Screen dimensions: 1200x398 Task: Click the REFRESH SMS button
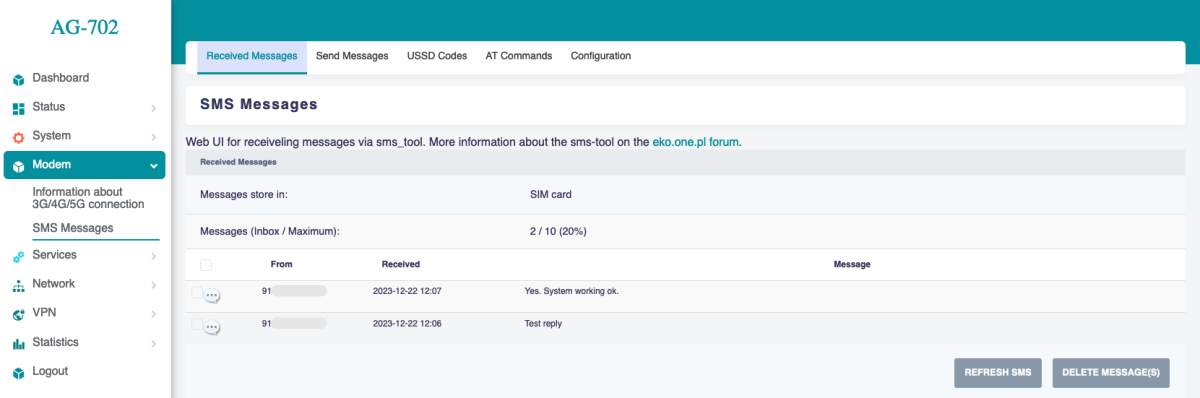(998, 372)
